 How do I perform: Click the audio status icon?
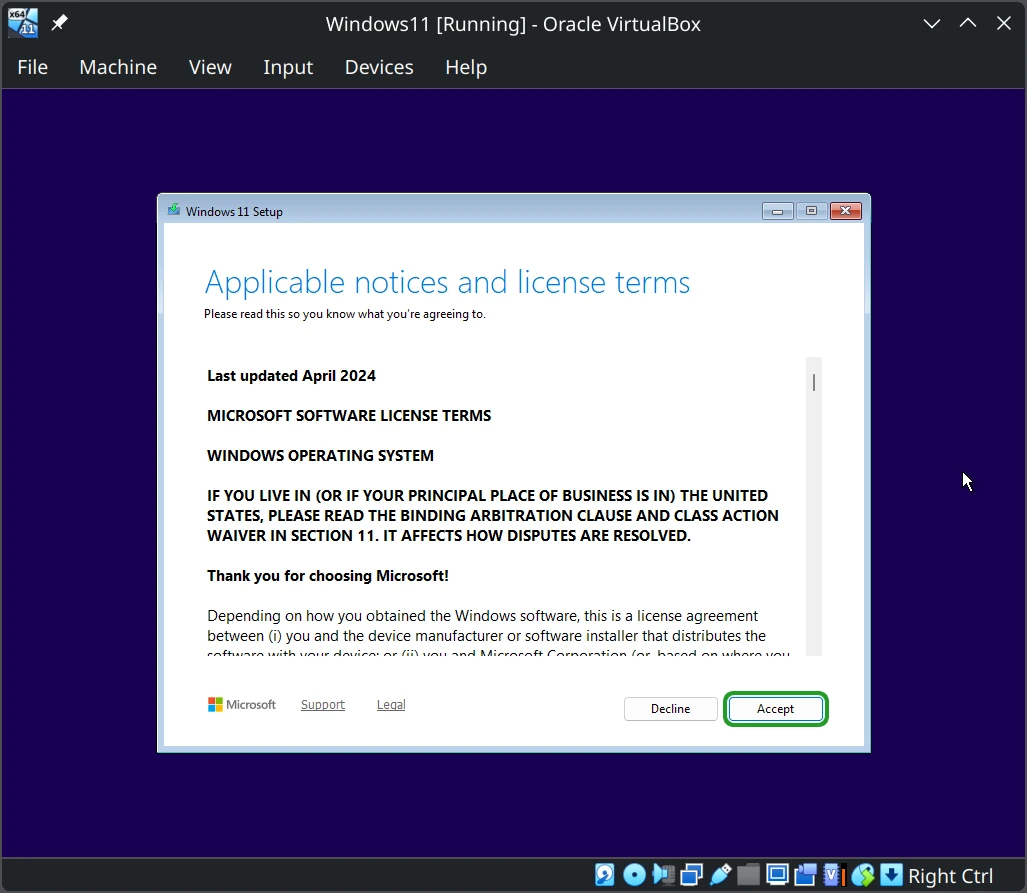click(663, 874)
